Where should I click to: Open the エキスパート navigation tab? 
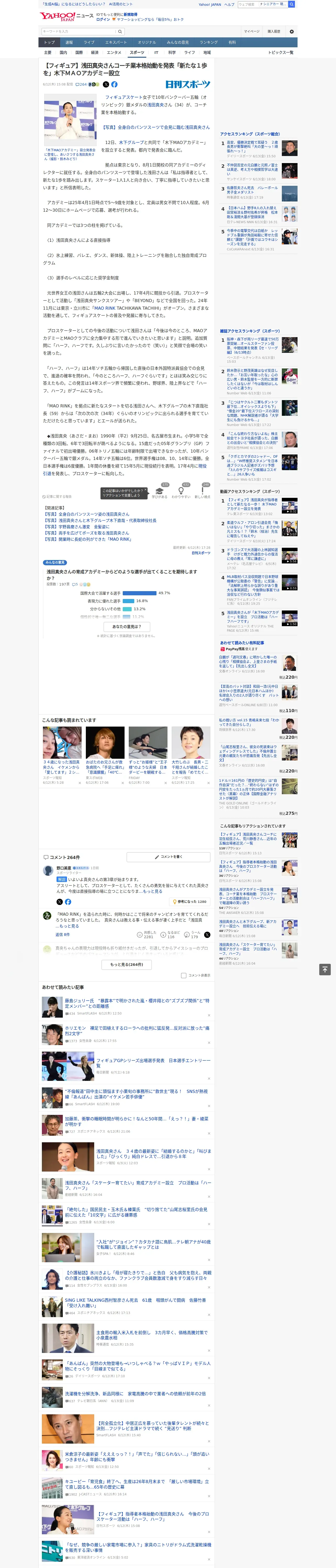click(x=116, y=42)
